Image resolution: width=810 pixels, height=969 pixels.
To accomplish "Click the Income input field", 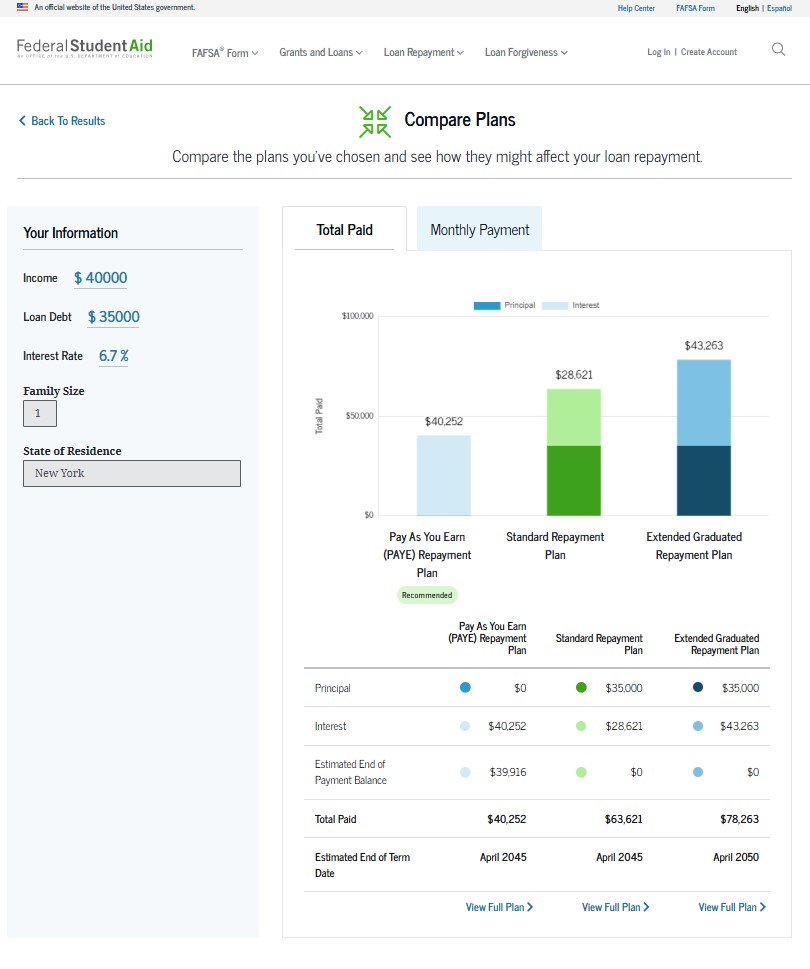I will click(101, 277).
